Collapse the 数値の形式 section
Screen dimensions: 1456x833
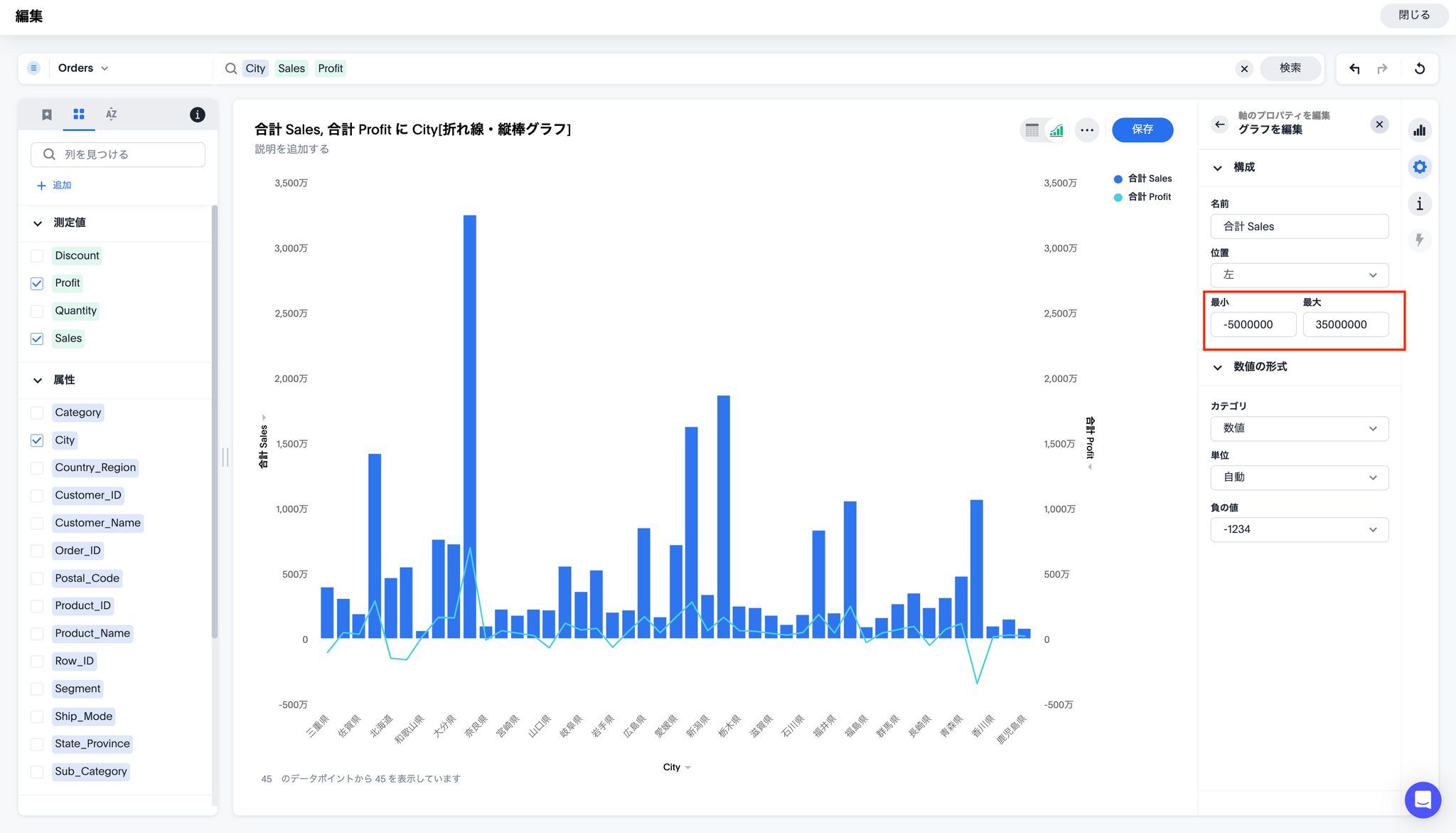click(1218, 367)
